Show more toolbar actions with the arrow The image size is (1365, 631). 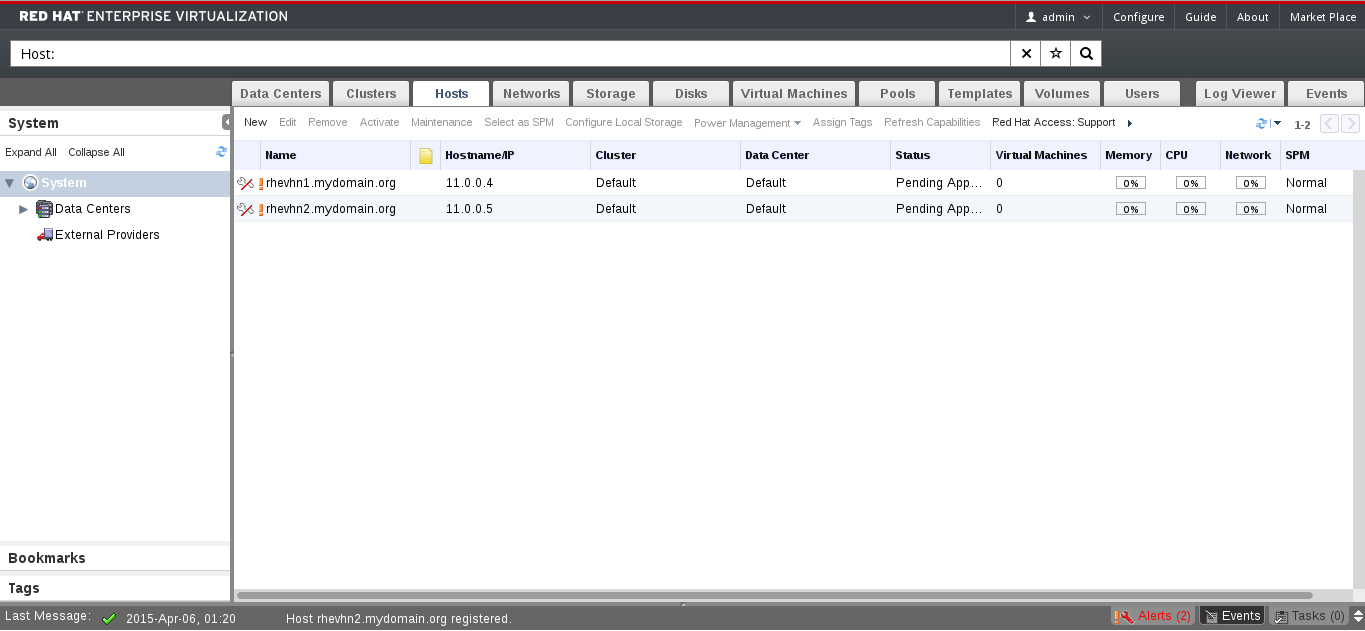[x=1130, y=123]
